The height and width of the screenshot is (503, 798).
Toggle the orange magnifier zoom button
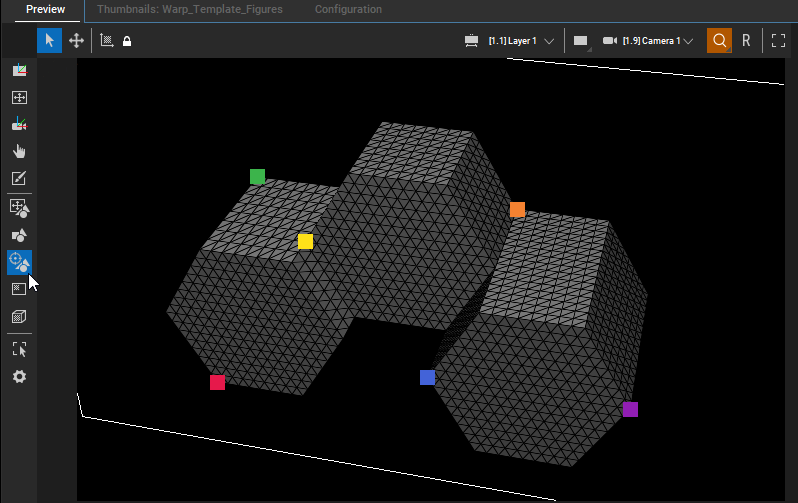pos(719,40)
